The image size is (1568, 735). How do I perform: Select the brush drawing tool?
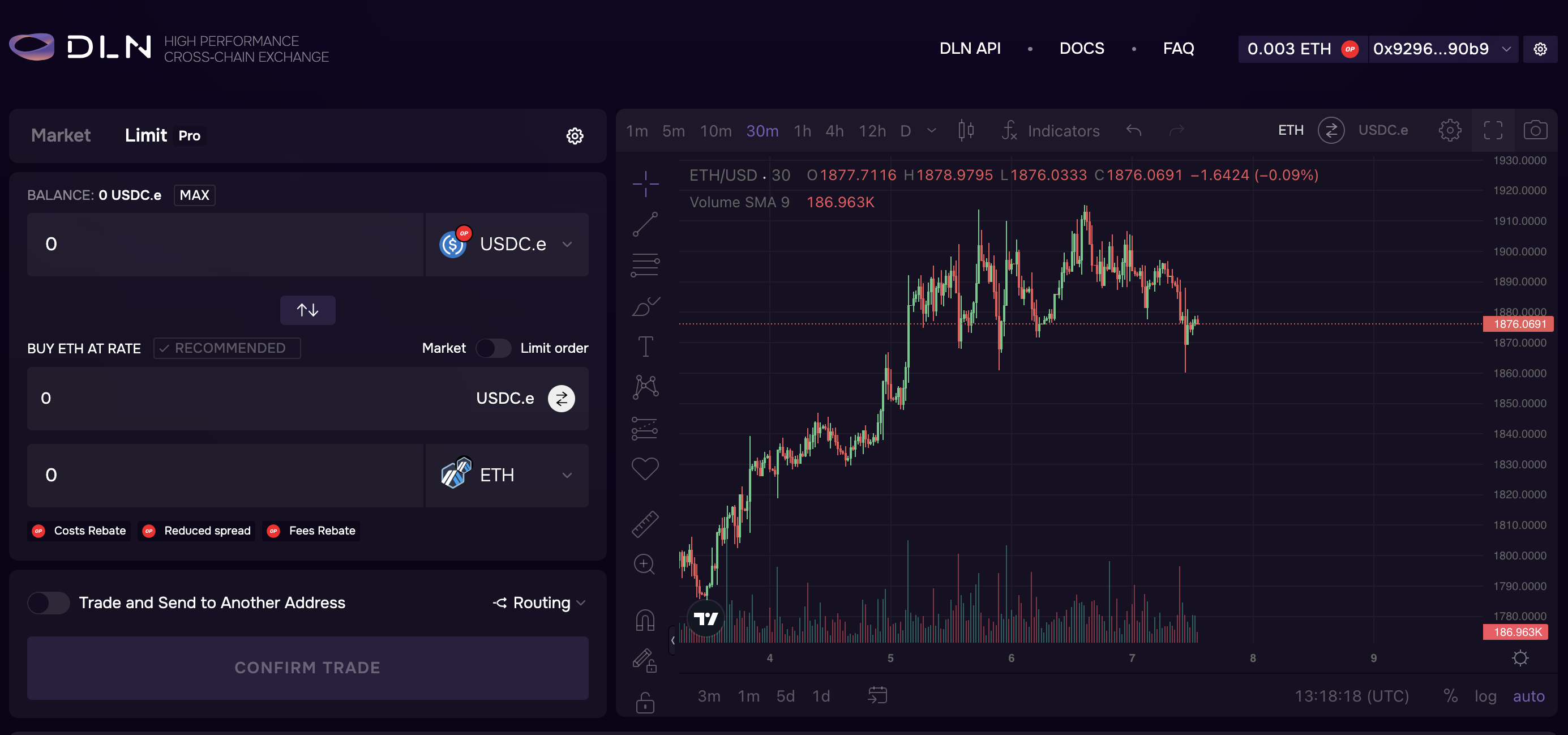[645, 306]
